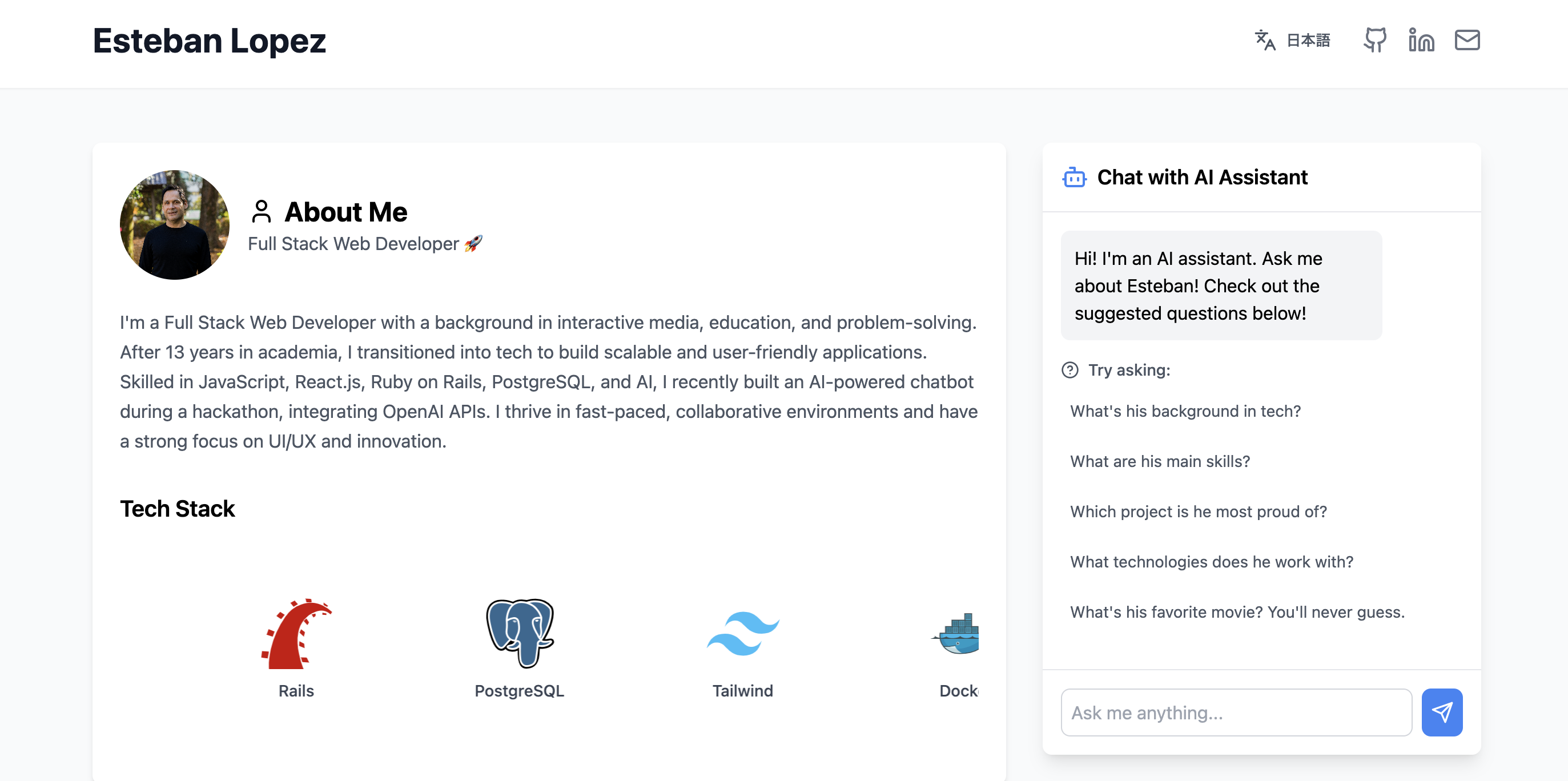Choose "Which project is he most proud of?"
Image resolution: width=1568 pixels, height=781 pixels.
click(x=1198, y=512)
